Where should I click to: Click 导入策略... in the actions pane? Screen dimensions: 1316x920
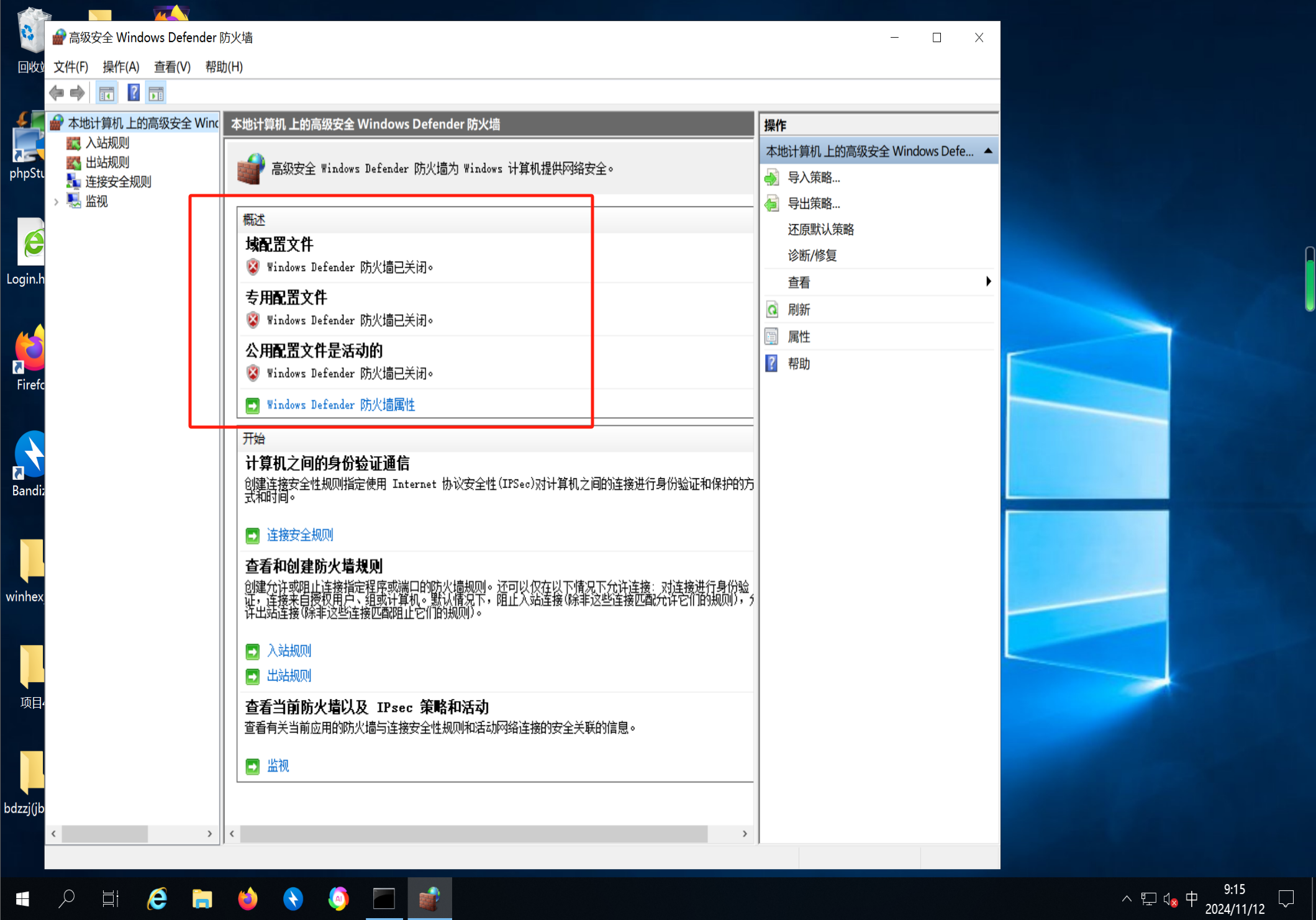(x=814, y=178)
